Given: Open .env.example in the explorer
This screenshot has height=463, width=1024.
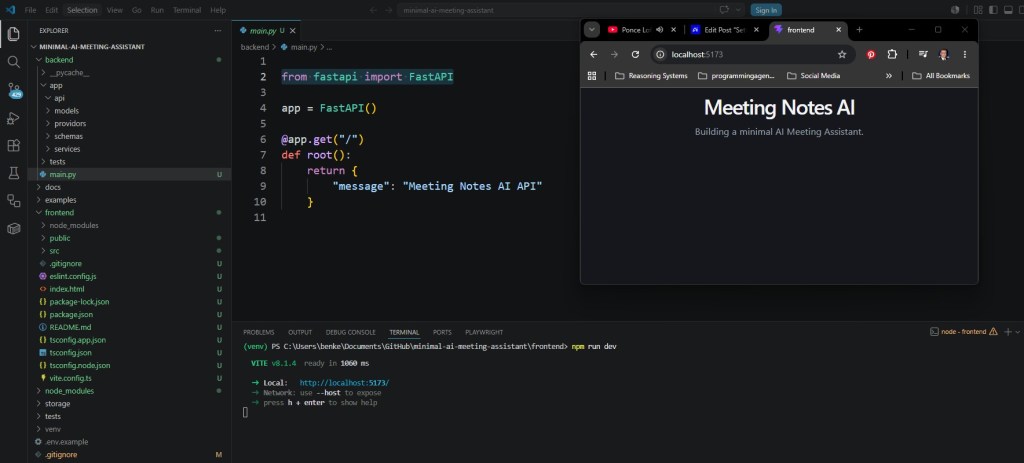Looking at the screenshot, I should tap(66, 442).
